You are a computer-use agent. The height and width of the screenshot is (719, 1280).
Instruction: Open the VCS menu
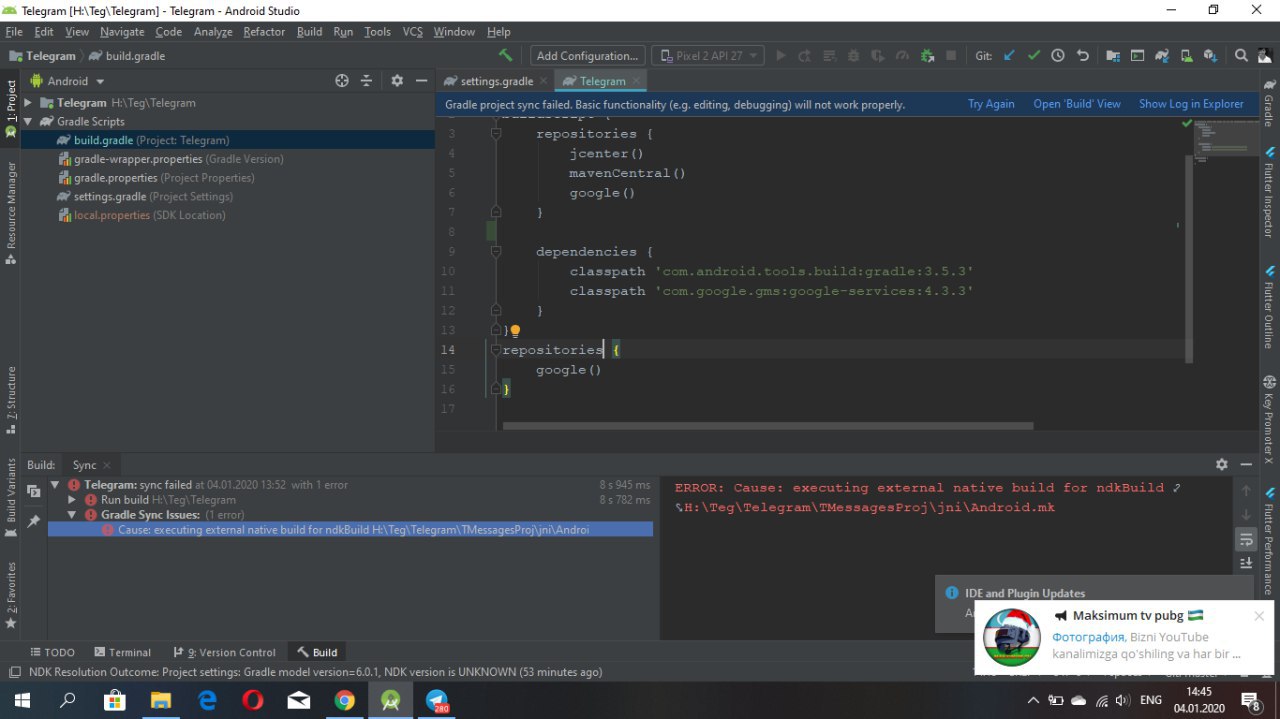pyautogui.click(x=413, y=32)
